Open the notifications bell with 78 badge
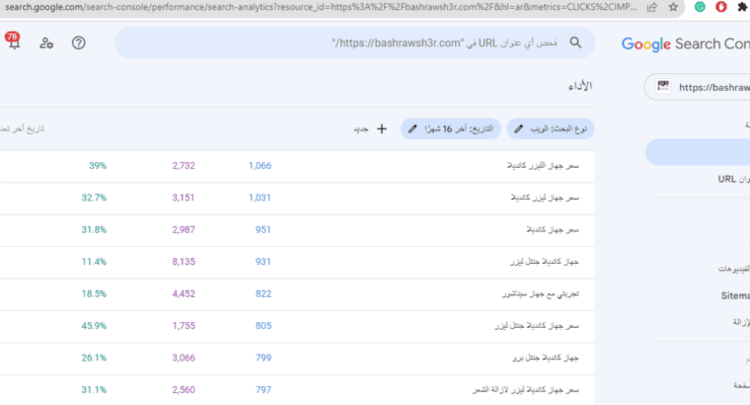 pyautogui.click(x=13, y=41)
